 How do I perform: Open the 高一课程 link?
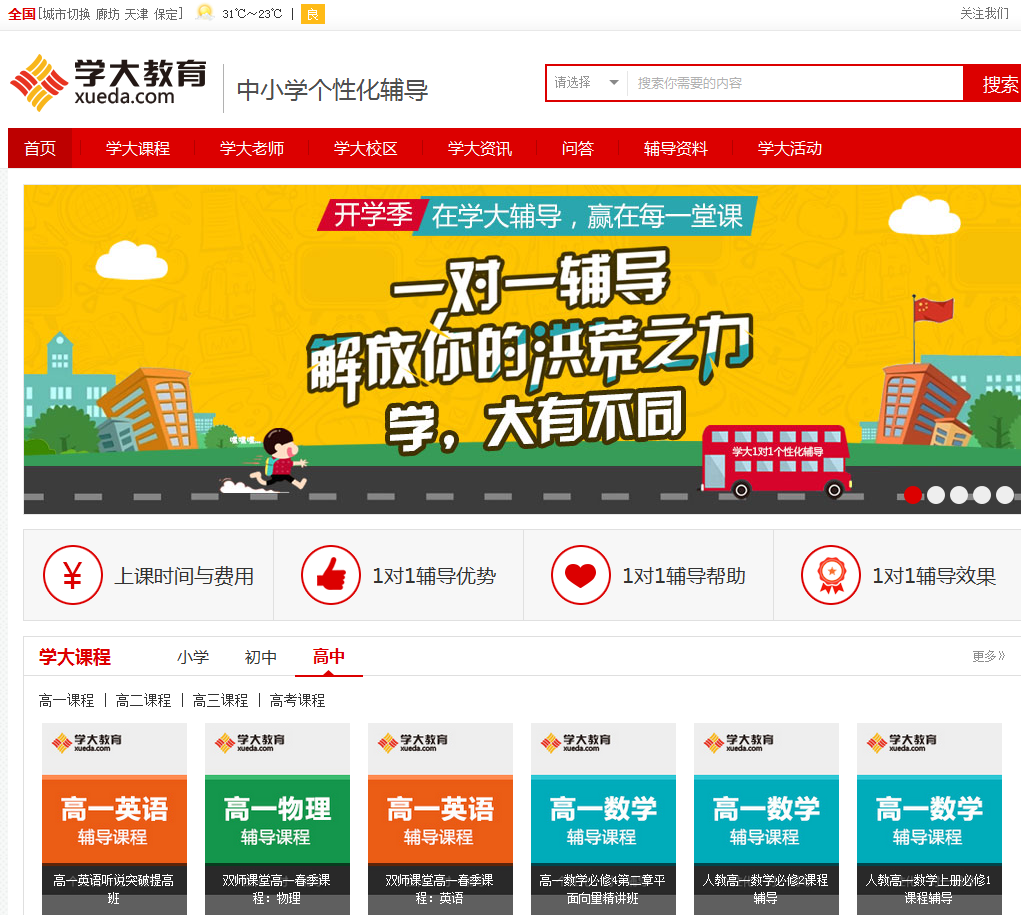66,700
